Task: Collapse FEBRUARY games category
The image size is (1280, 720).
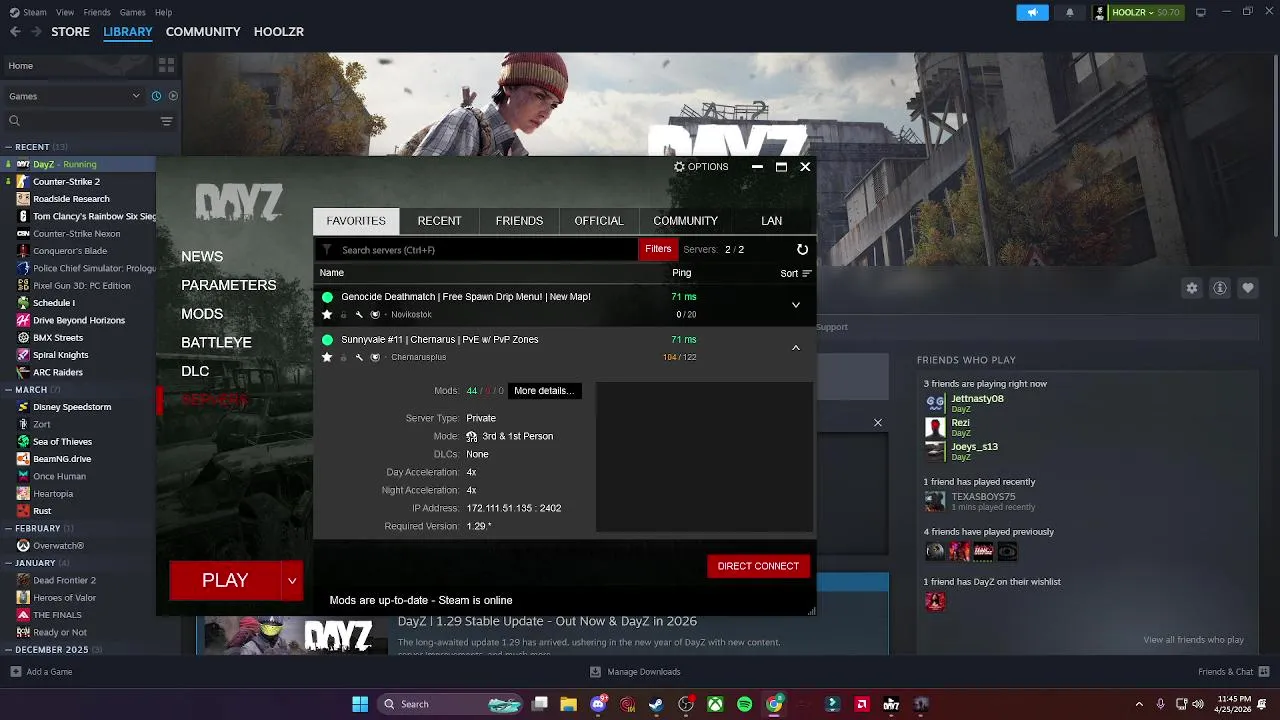Action: tap(7, 528)
